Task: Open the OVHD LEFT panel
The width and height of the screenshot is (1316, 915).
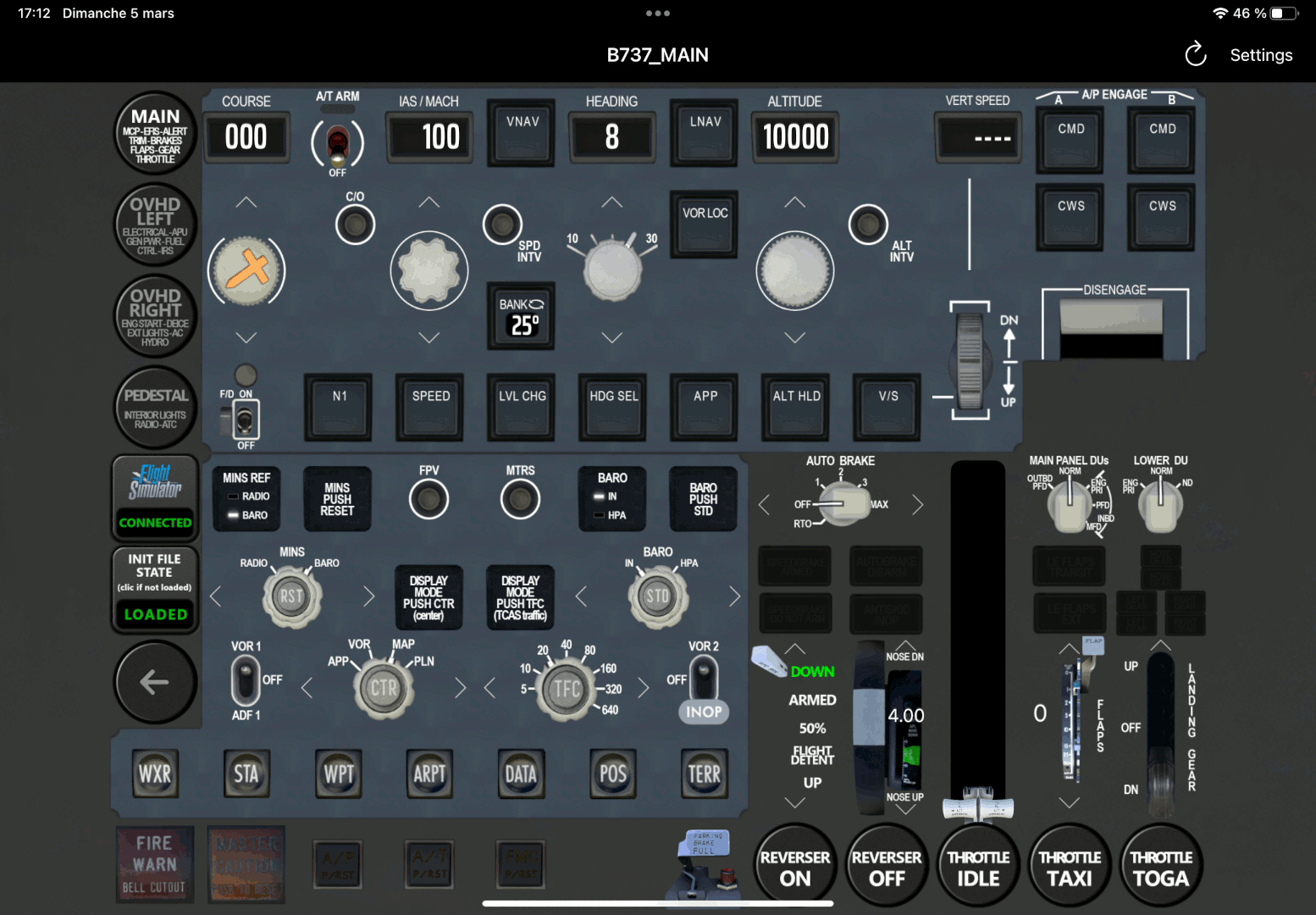Action: [155, 224]
